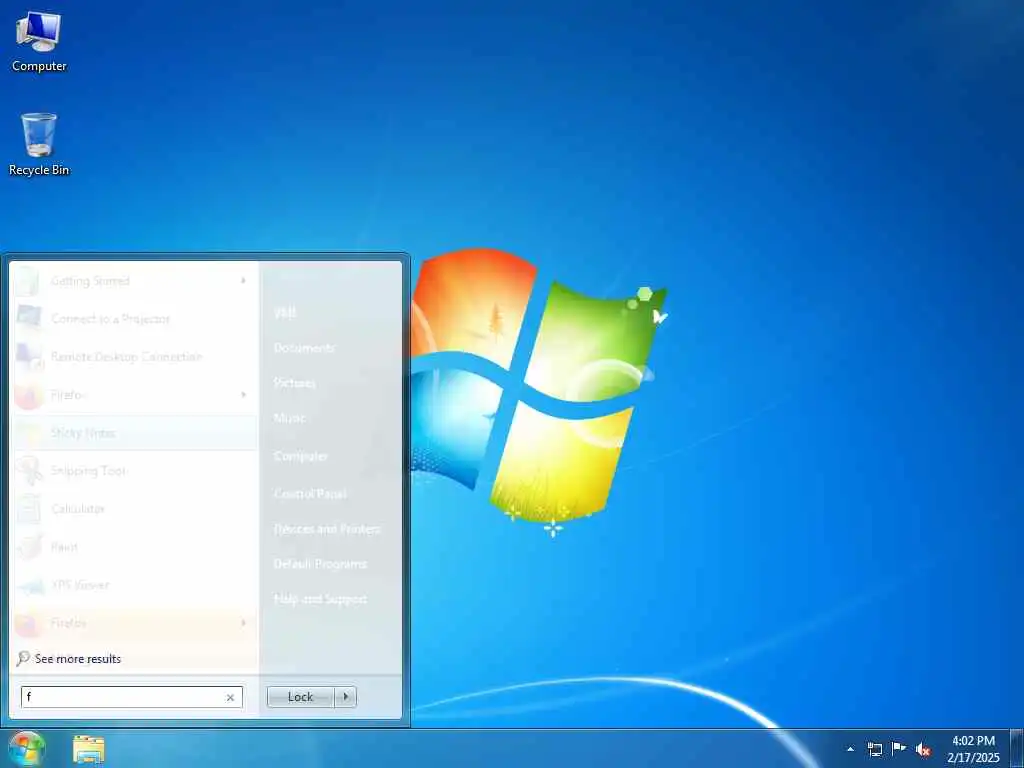Expand the shutdown options arrow beside Lock
This screenshot has height=768, width=1024.
(345, 697)
